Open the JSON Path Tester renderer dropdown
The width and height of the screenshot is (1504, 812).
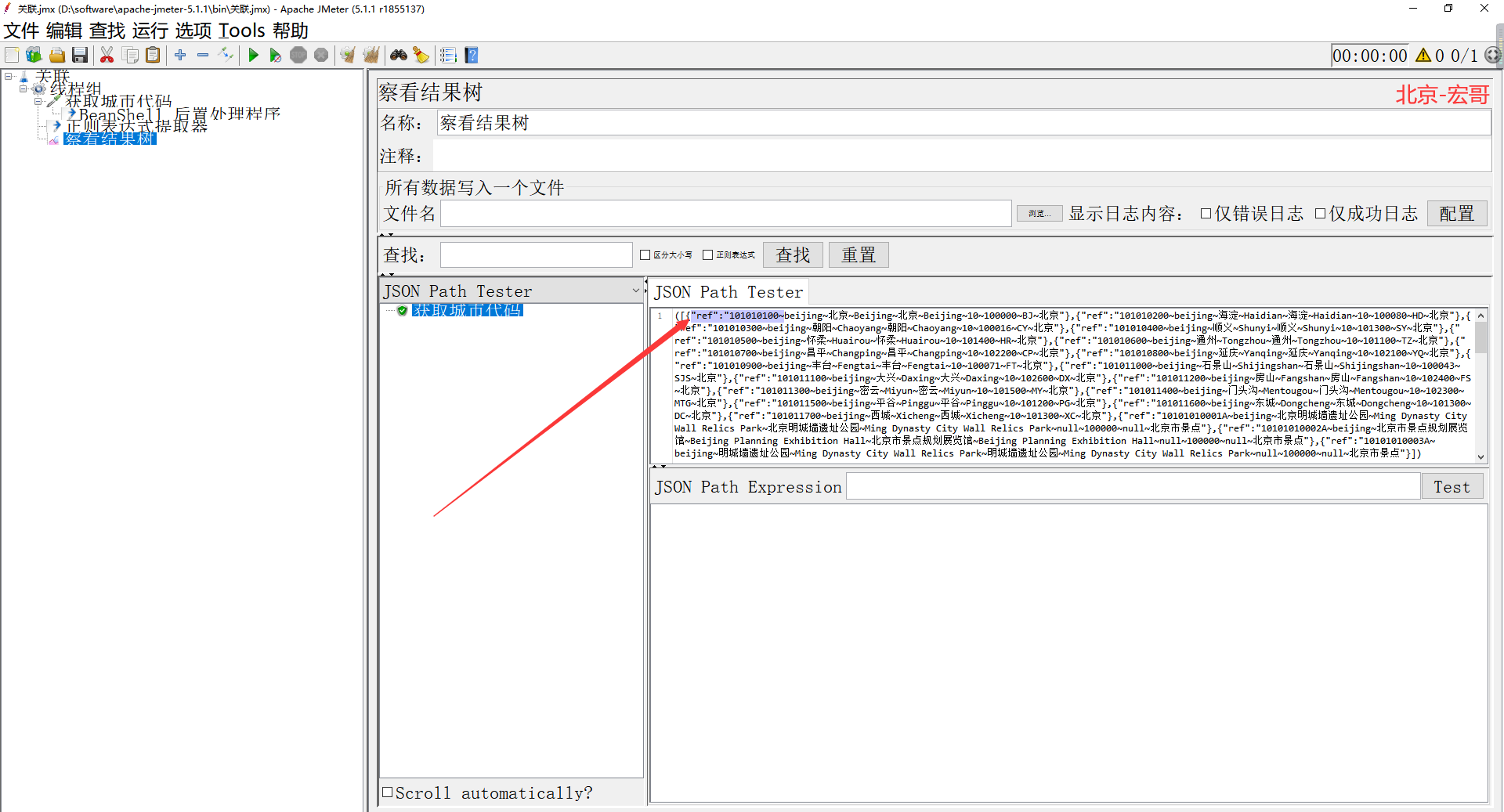click(x=635, y=291)
